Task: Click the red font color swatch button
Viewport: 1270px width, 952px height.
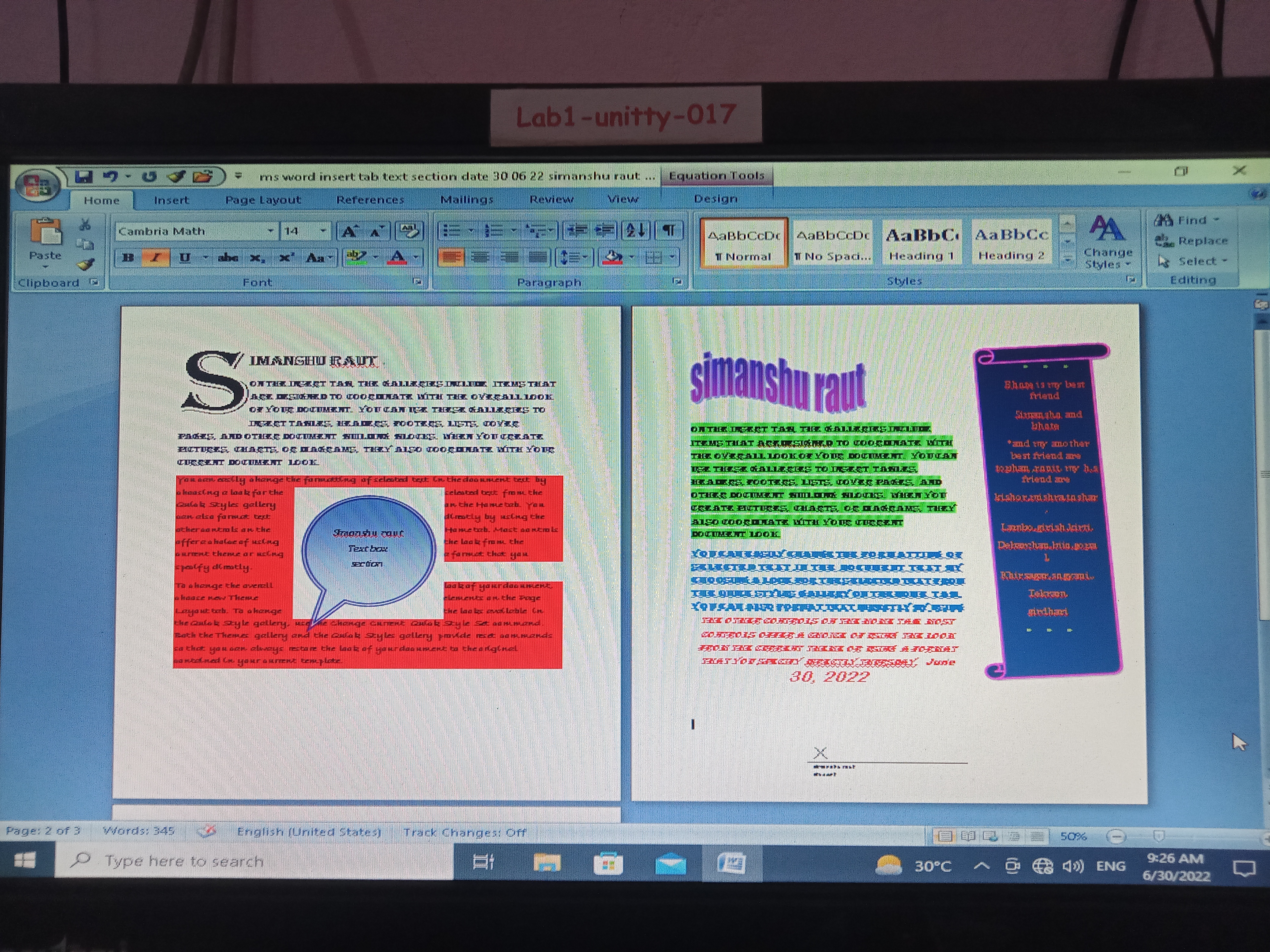Action: [x=397, y=258]
